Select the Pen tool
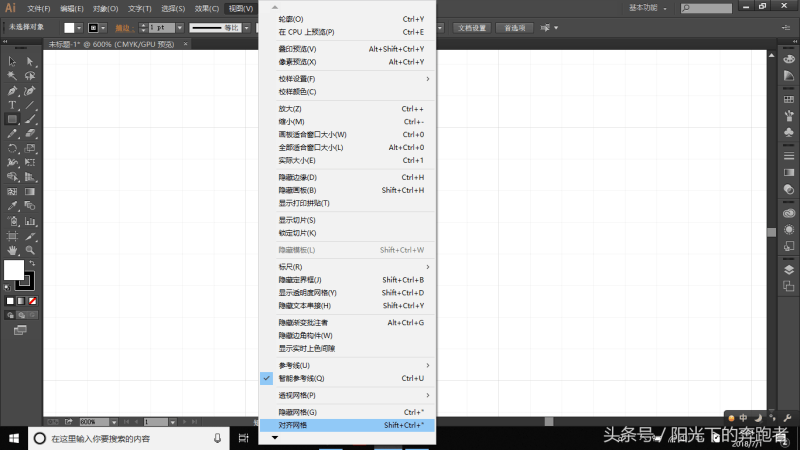Image resolution: width=800 pixels, height=450 pixels. [12, 91]
